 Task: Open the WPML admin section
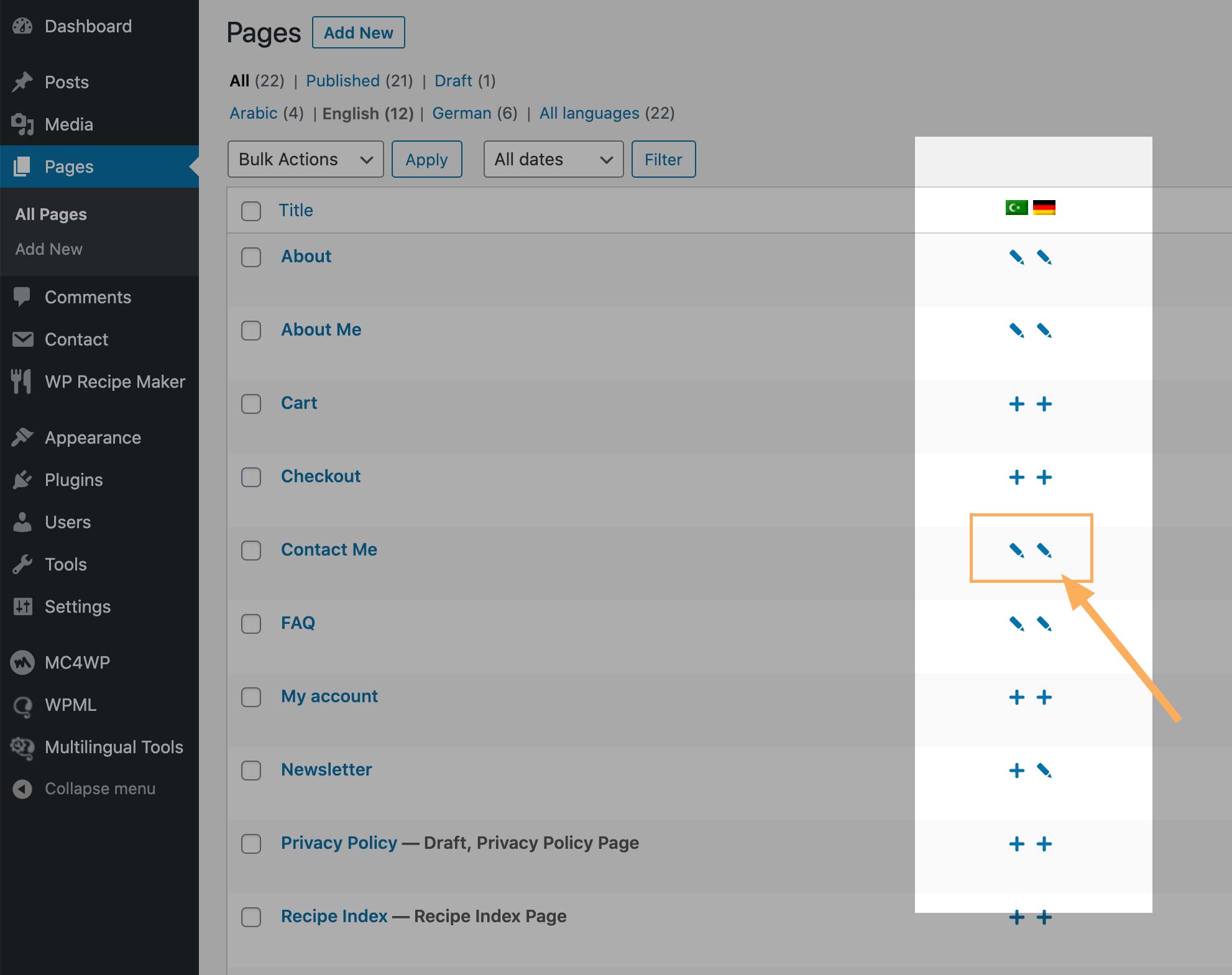pos(70,705)
